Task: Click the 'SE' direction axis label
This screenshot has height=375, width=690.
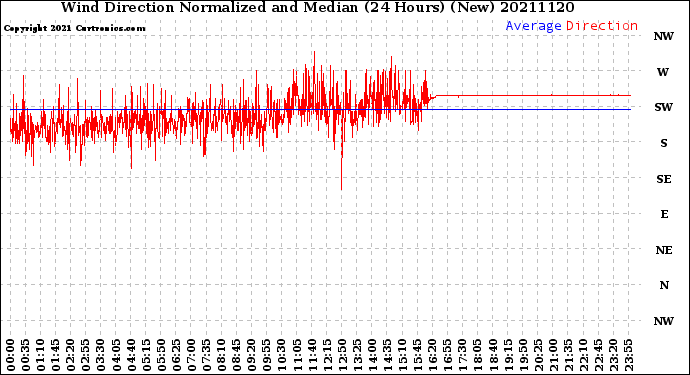Action: pos(664,179)
